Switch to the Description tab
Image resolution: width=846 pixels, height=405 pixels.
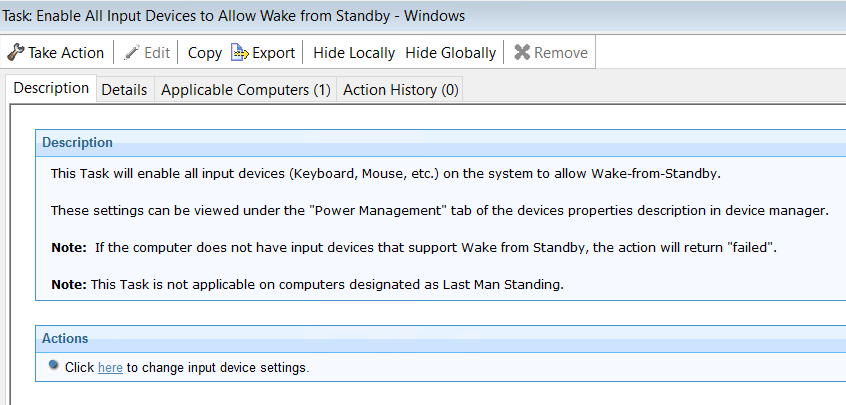tap(51, 88)
